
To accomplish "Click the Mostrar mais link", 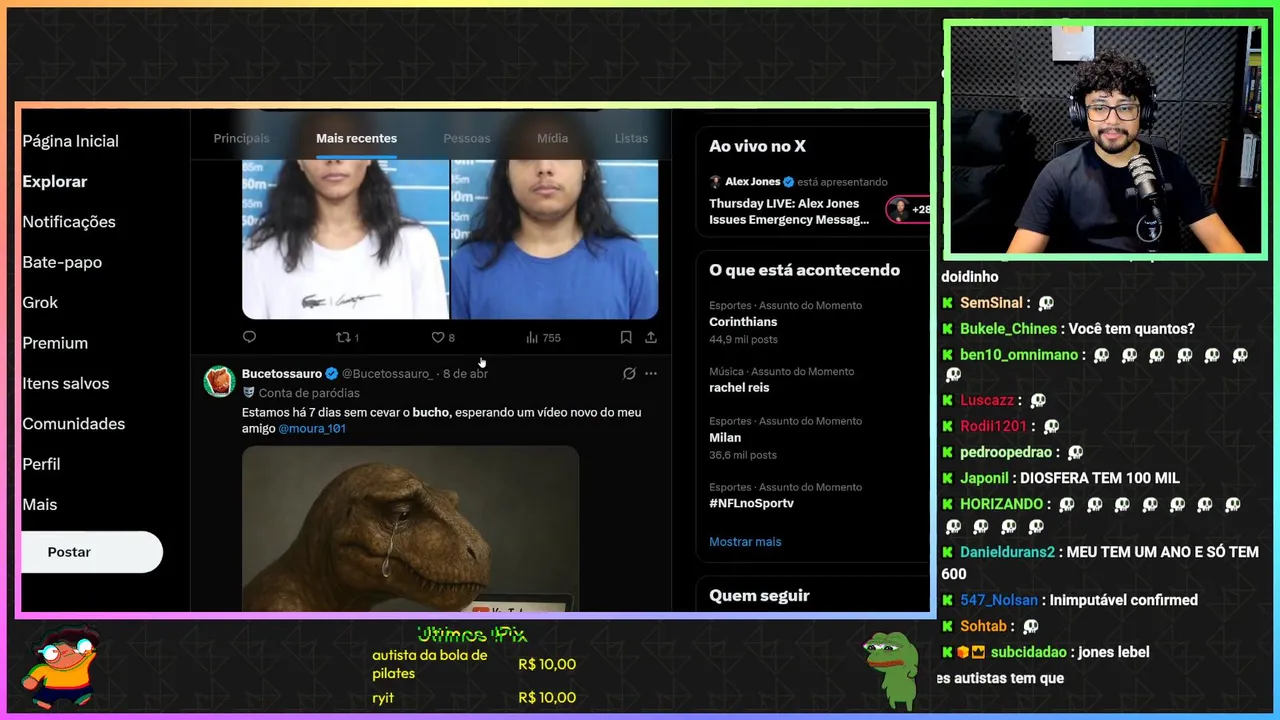I will 745,542.
